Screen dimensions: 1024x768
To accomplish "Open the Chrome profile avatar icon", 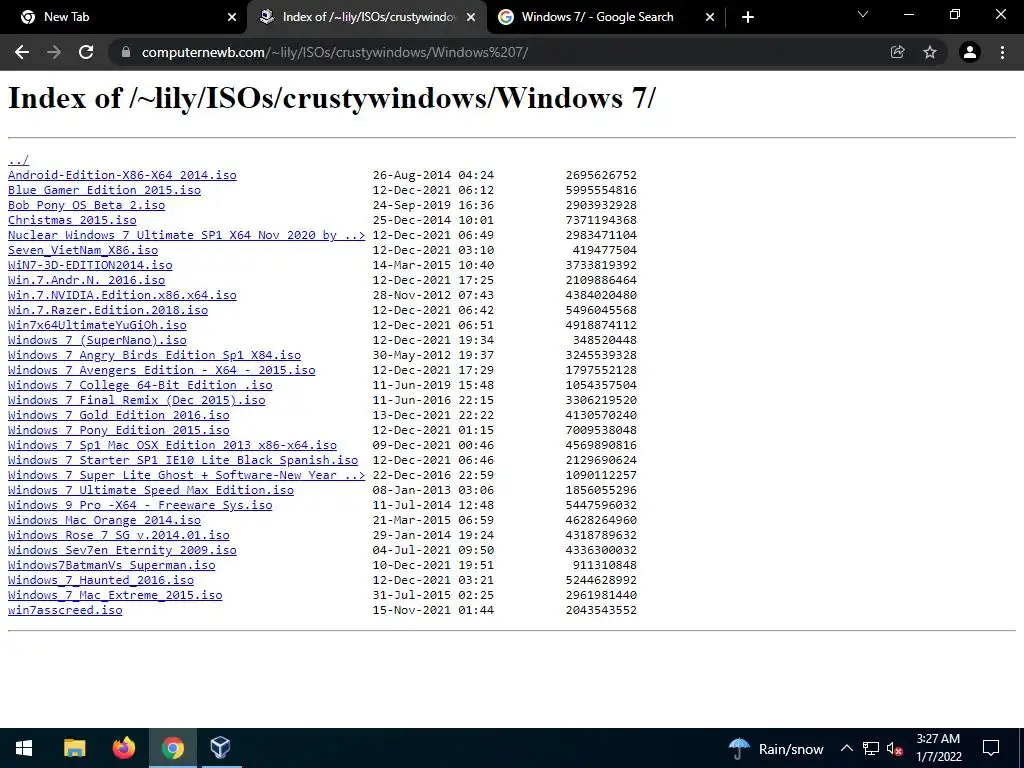I will [970, 52].
